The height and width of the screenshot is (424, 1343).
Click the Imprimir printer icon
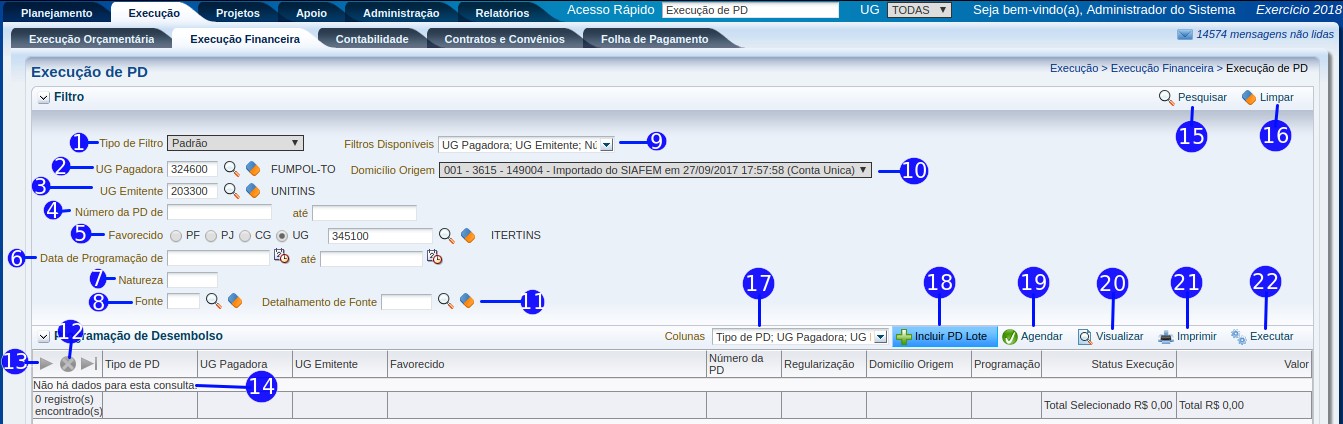click(x=1165, y=337)
